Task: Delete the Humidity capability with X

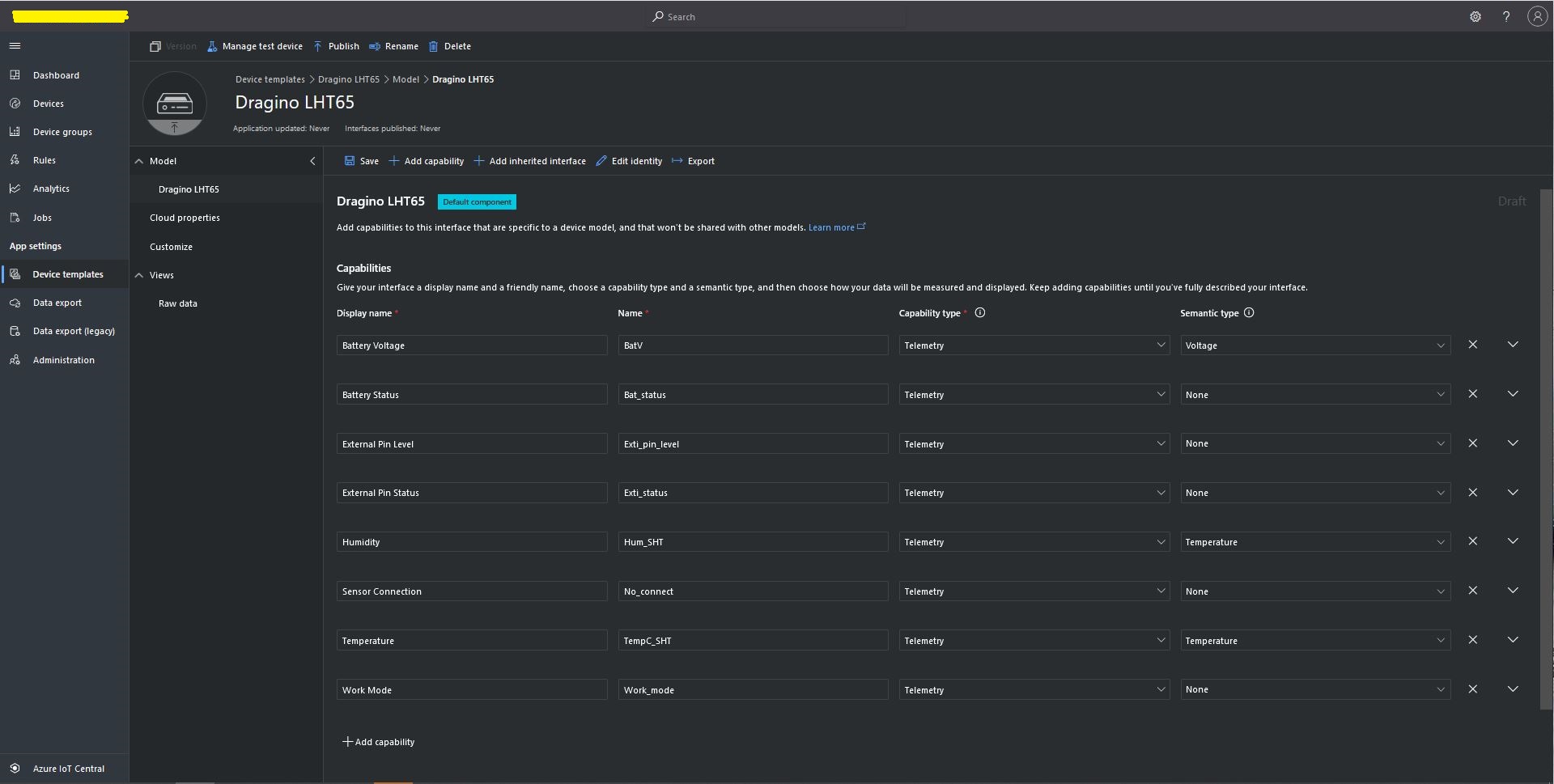Action: click(1472, 541)
